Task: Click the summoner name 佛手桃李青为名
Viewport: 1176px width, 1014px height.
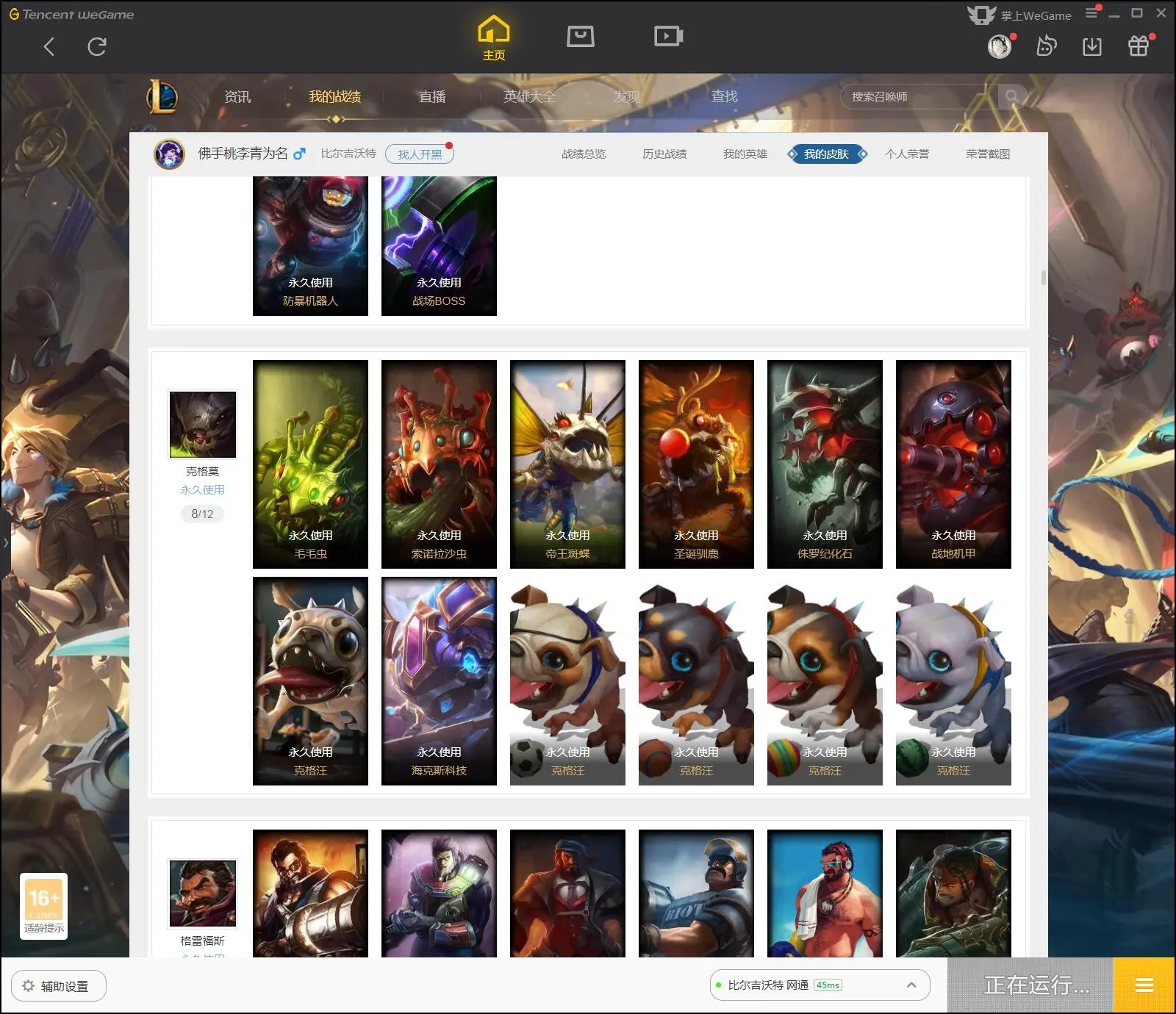Action: 243,154
